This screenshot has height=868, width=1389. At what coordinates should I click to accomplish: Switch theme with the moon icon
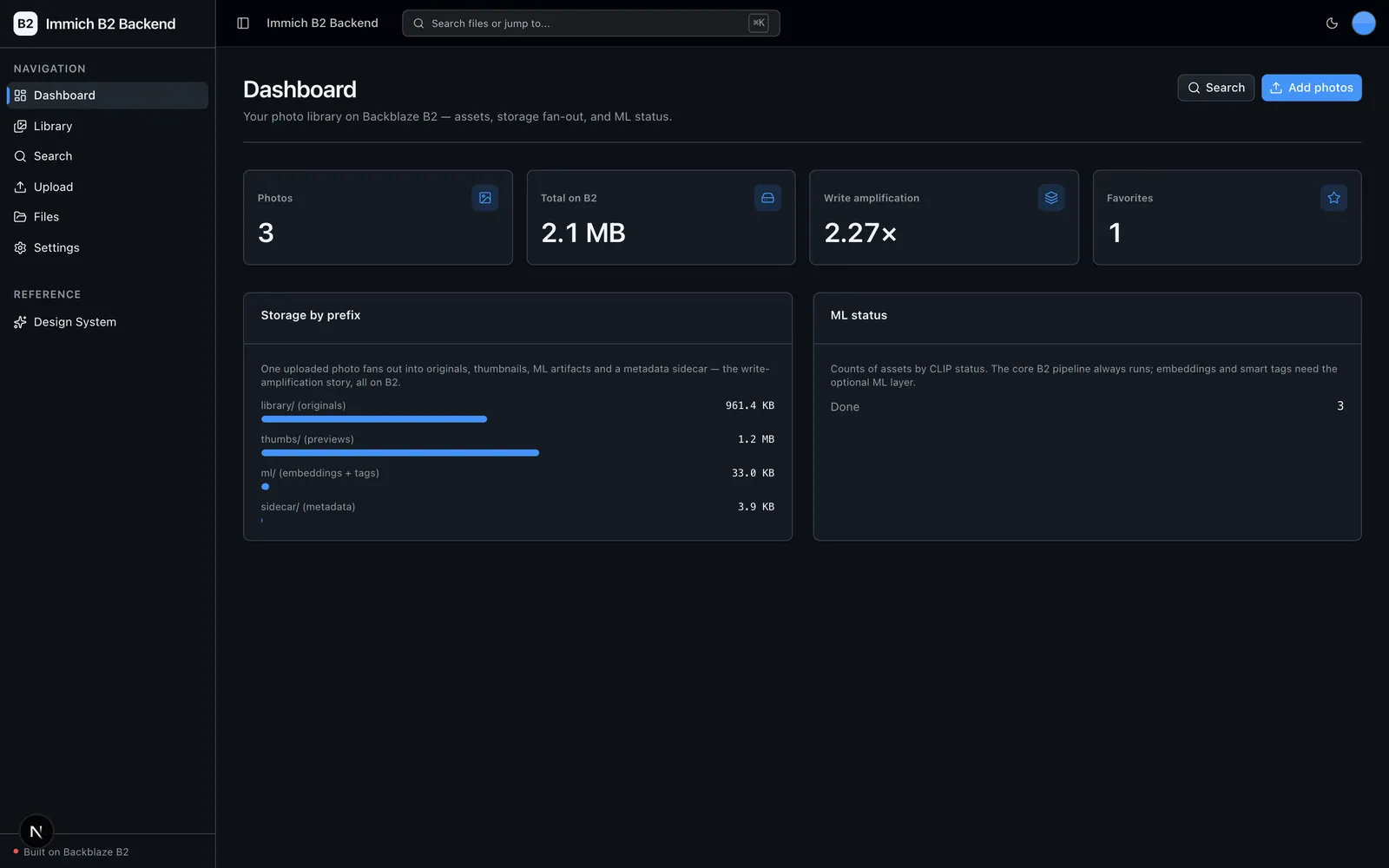[1332, 23]
